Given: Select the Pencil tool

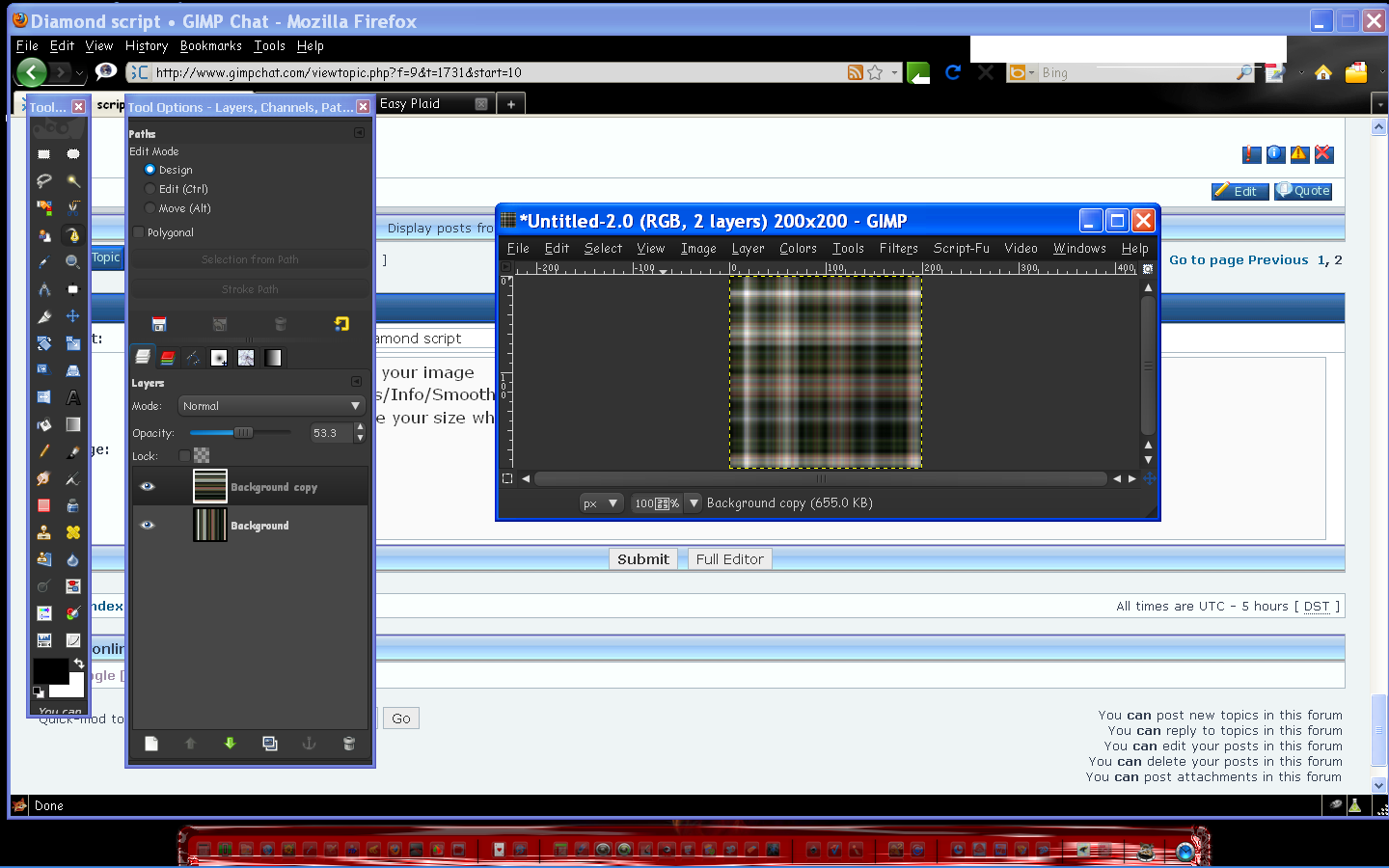Looking at the screenshot, I should 43,450.
